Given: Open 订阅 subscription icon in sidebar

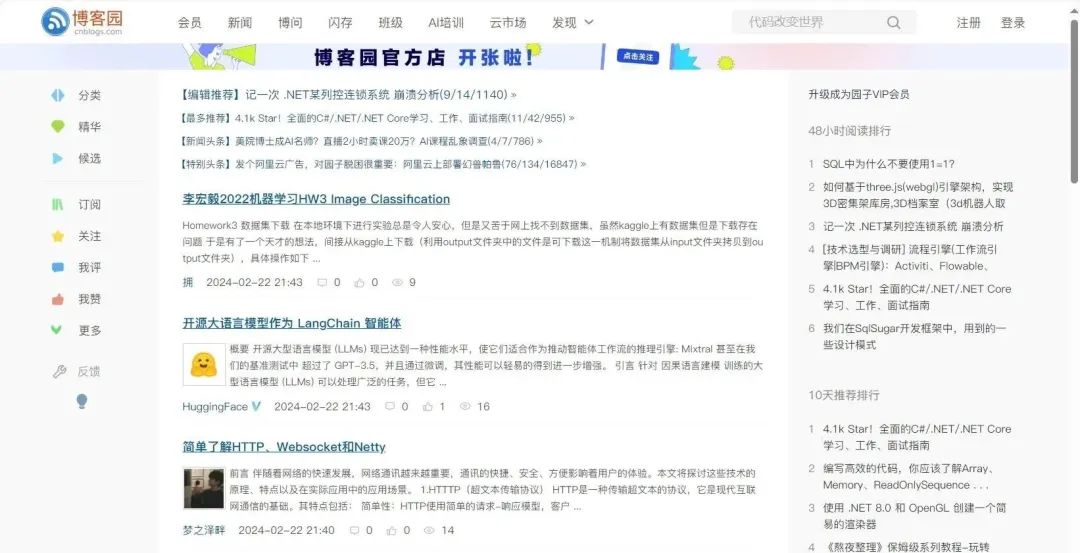Looking at the screenshot, I should 58,204.
